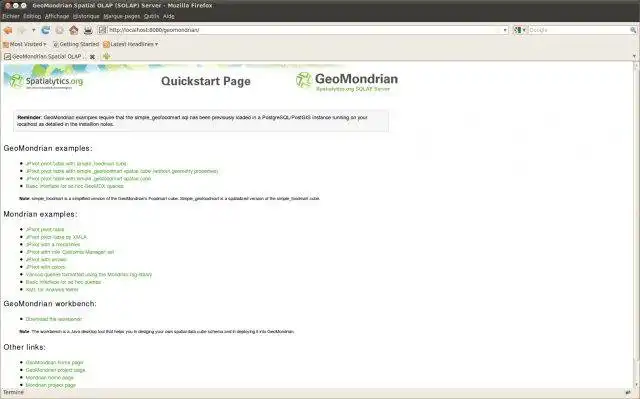
Task: Open the Fichier menu
Action: pyautogui.click(x=11, y=16)
